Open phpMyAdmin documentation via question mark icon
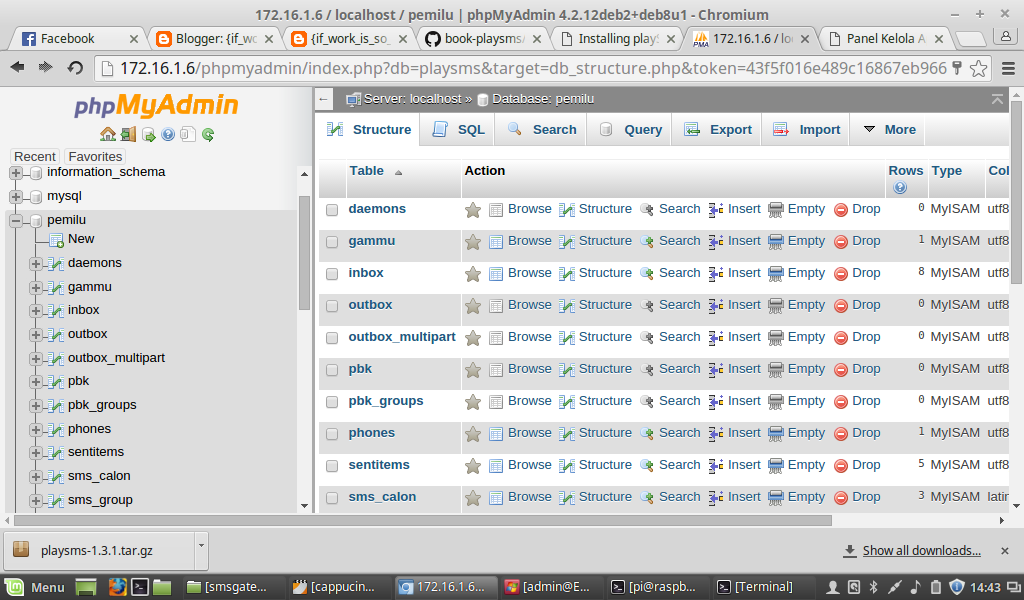 pos(169,133)
